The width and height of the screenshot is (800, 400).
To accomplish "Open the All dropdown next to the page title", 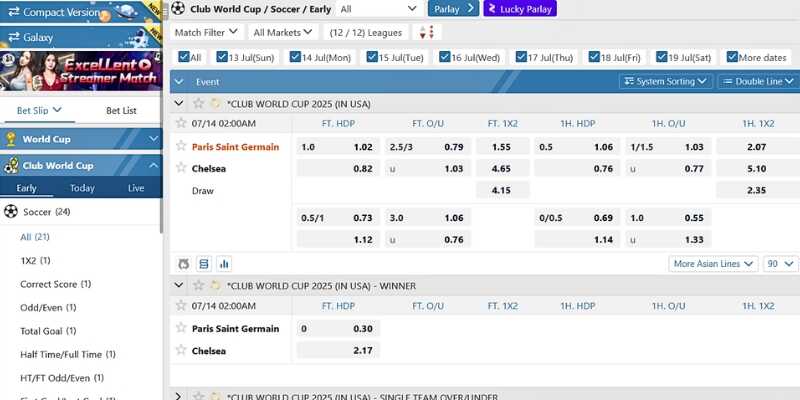I will [379, 9].
